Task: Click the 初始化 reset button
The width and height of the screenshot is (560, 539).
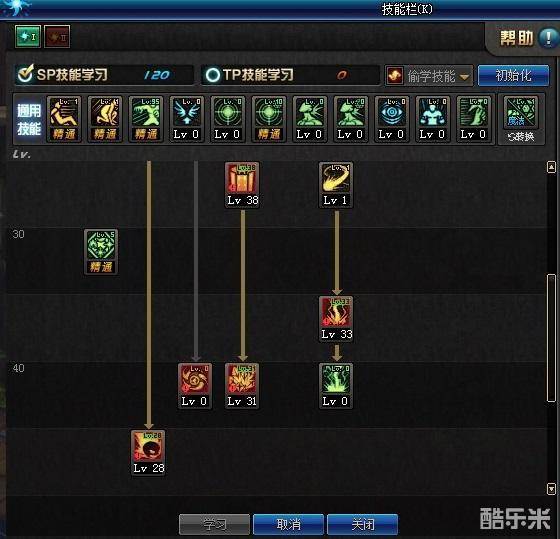Action: (513, 75)
